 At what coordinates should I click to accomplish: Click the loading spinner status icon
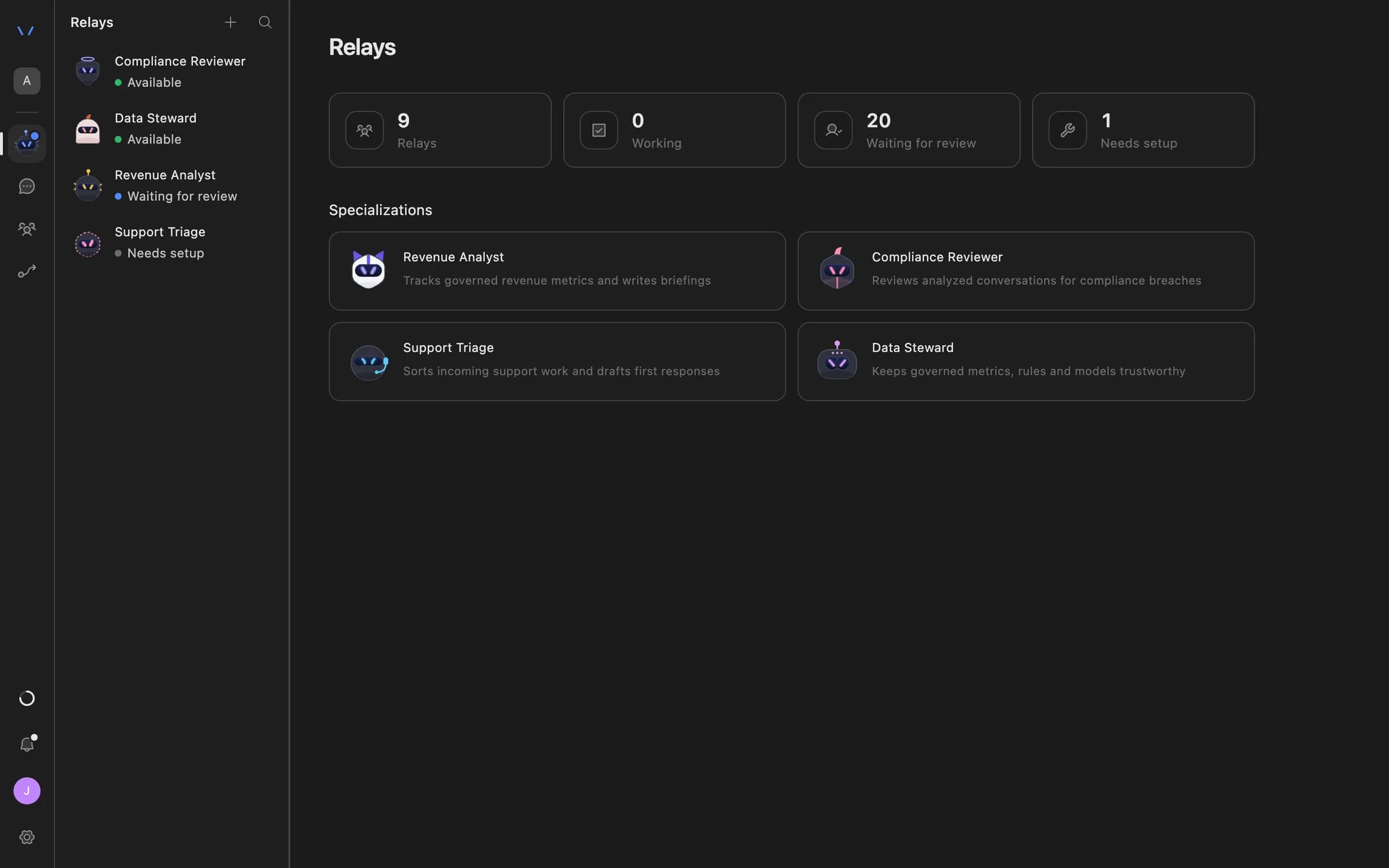[27, 698]
